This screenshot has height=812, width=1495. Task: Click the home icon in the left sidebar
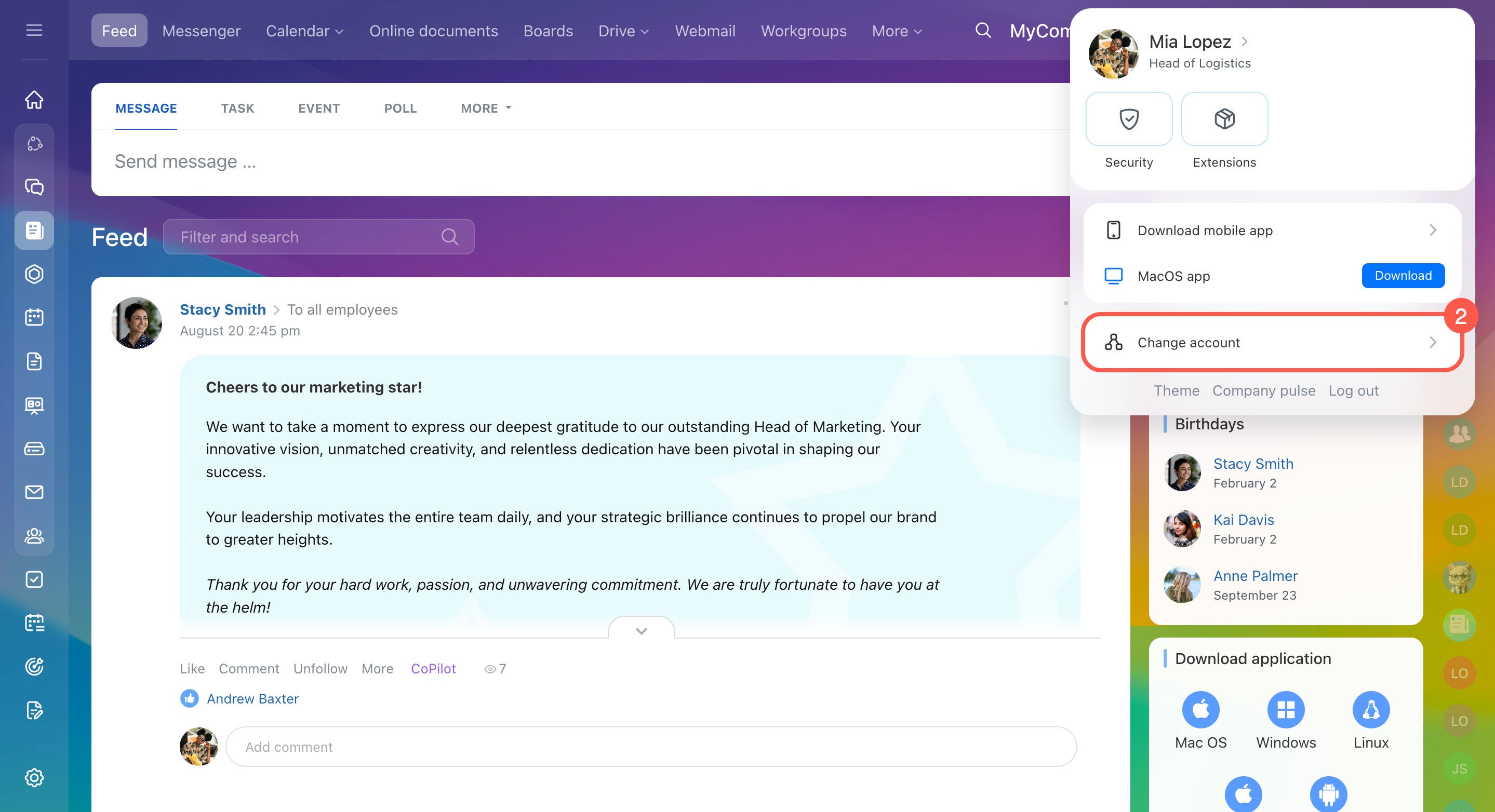tap(34, 100)
